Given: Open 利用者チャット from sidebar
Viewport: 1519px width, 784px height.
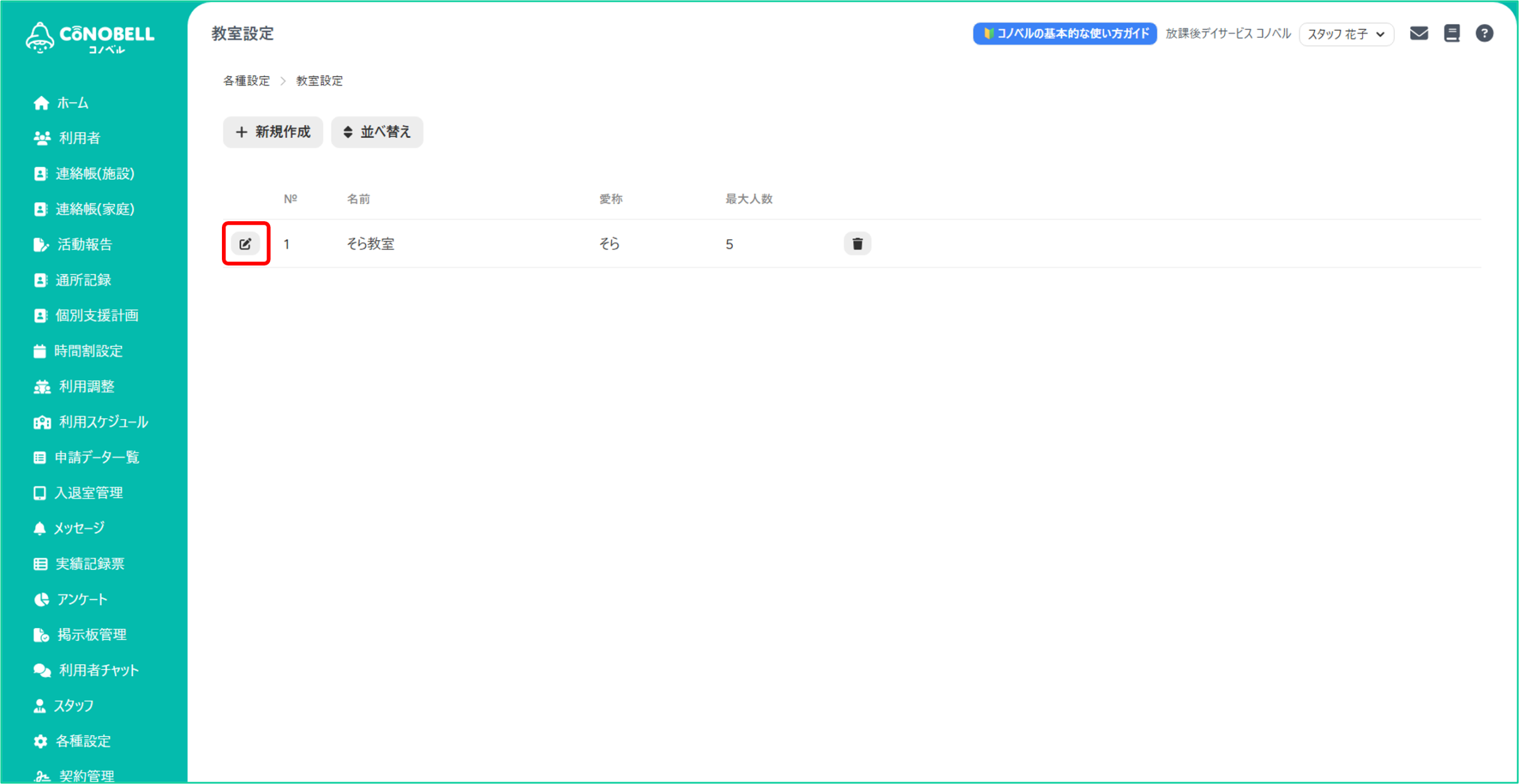Looking at the screenshot, I should point(98,670).
